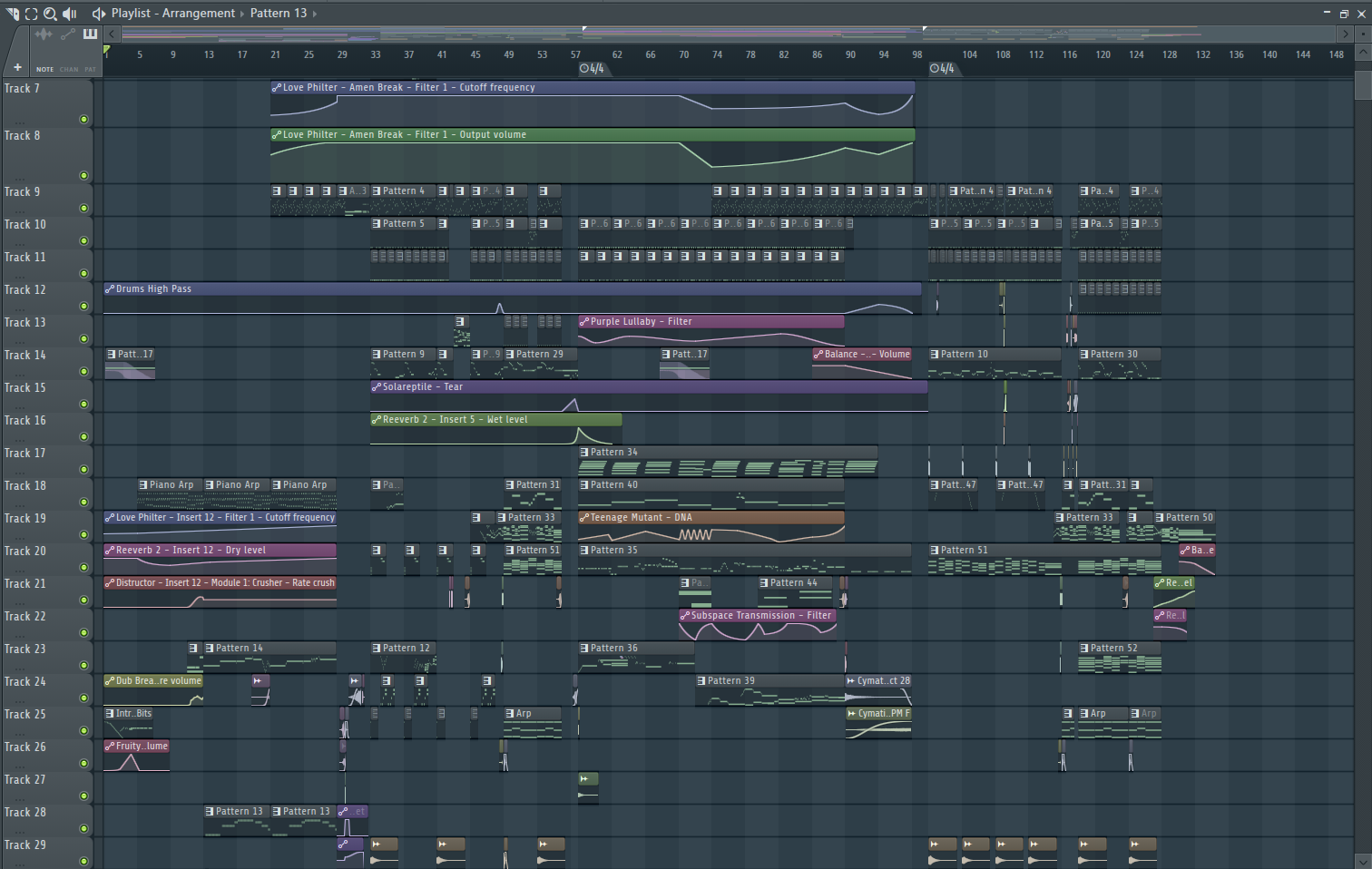Open the playlist options icon left of the brackets icon
Image resolution: width=1372 pixels, height=869 pixels.
pos(13,14)
